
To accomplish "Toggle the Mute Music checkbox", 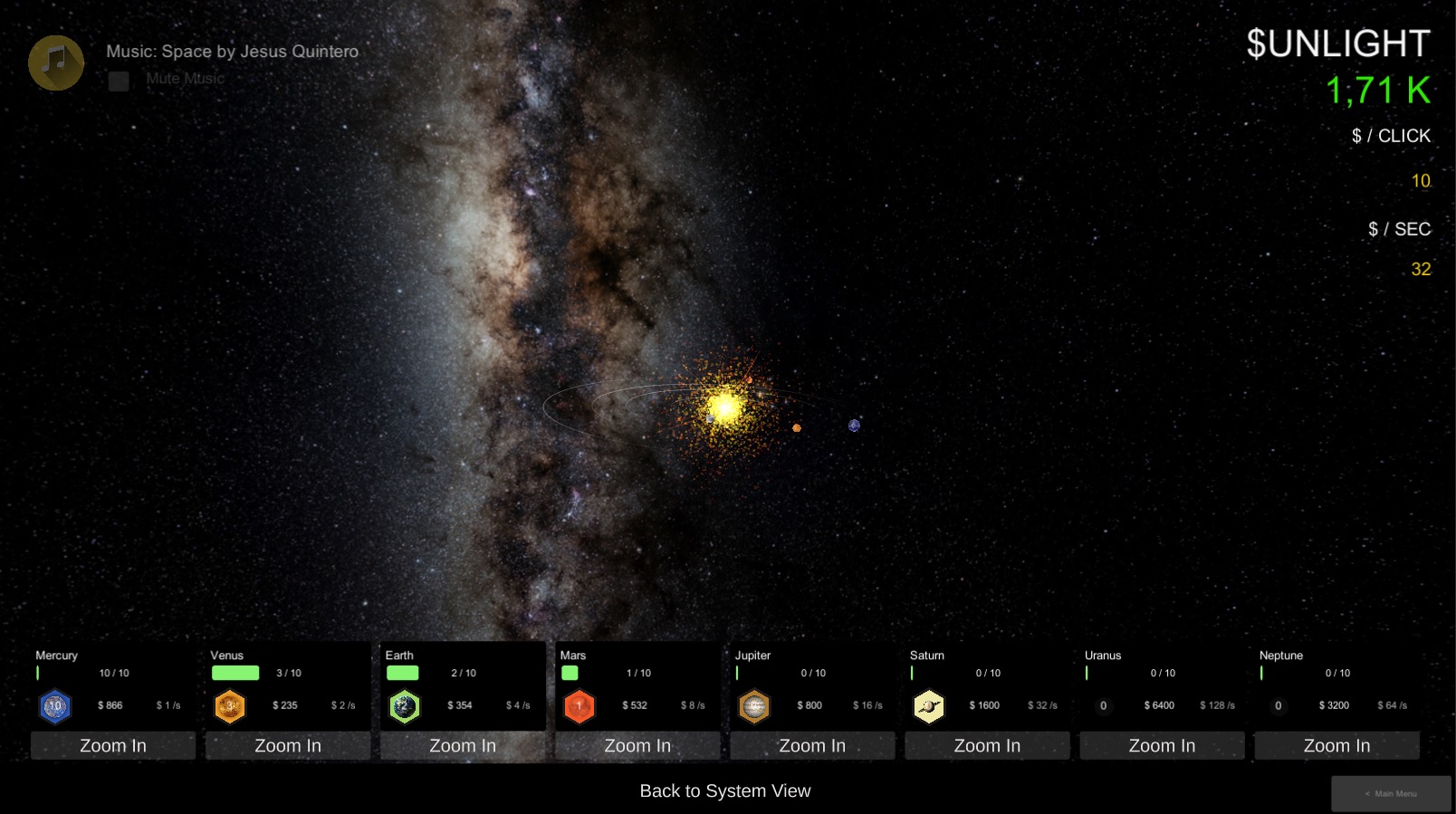I will pos(119,81).
